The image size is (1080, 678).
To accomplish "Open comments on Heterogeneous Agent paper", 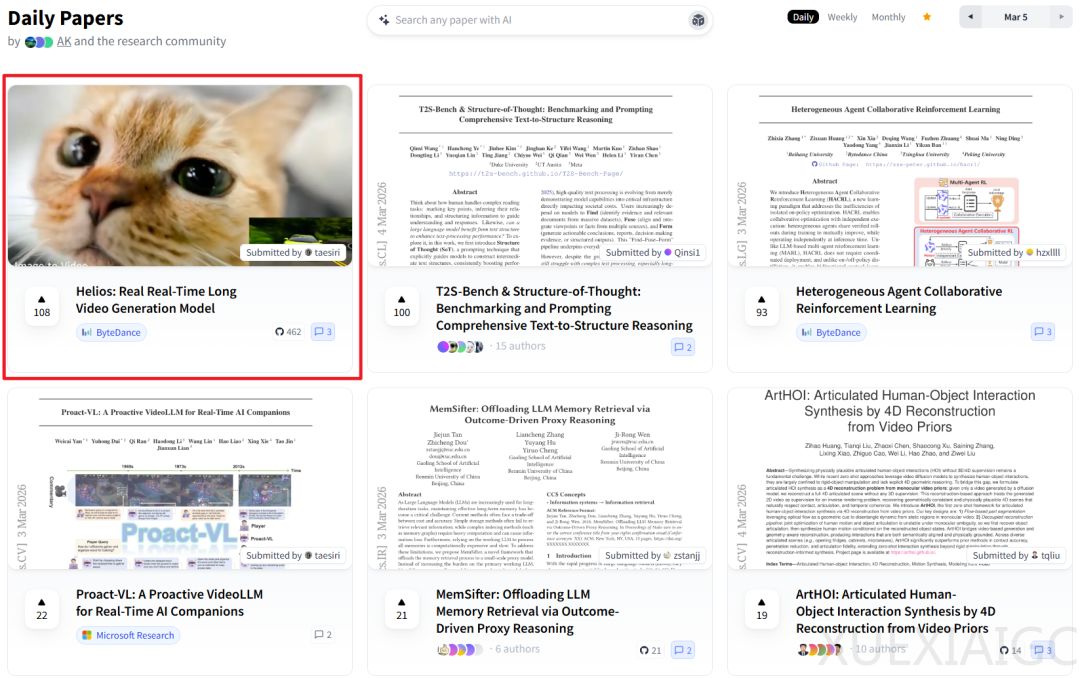I will pos(1042,332).
